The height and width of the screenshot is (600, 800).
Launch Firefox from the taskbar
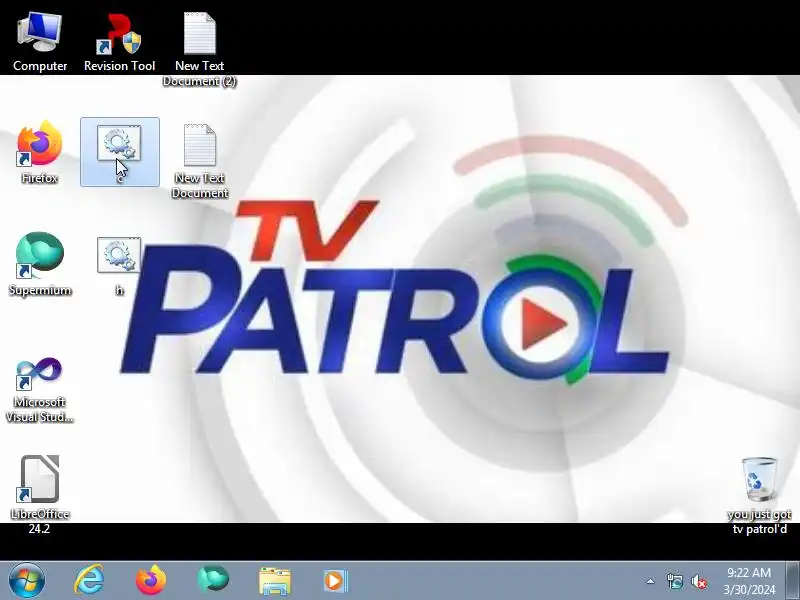151,581
